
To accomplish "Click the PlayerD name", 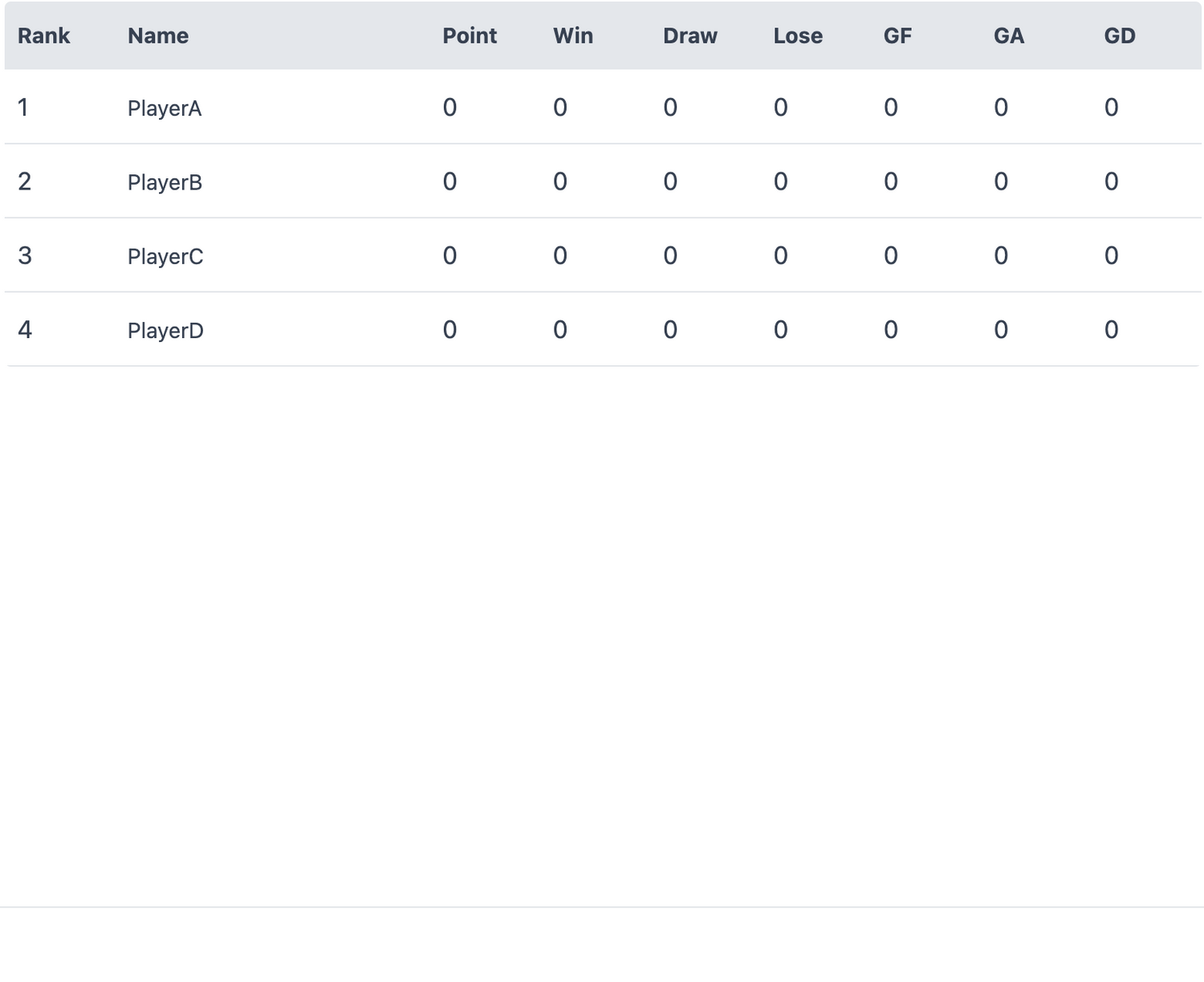I will tap(165, 331).
